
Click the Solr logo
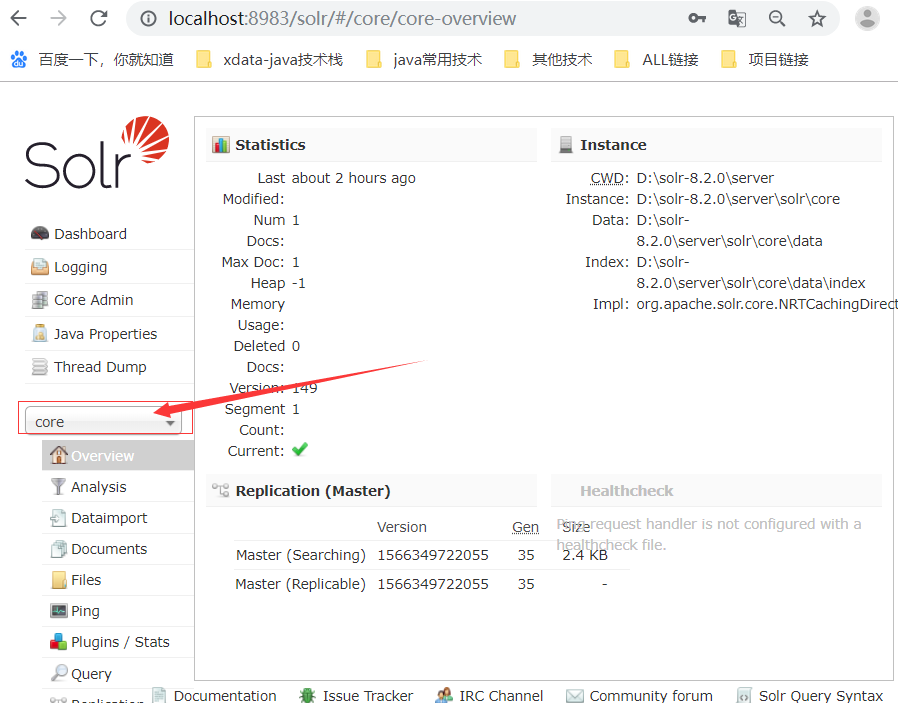point(97,152)
